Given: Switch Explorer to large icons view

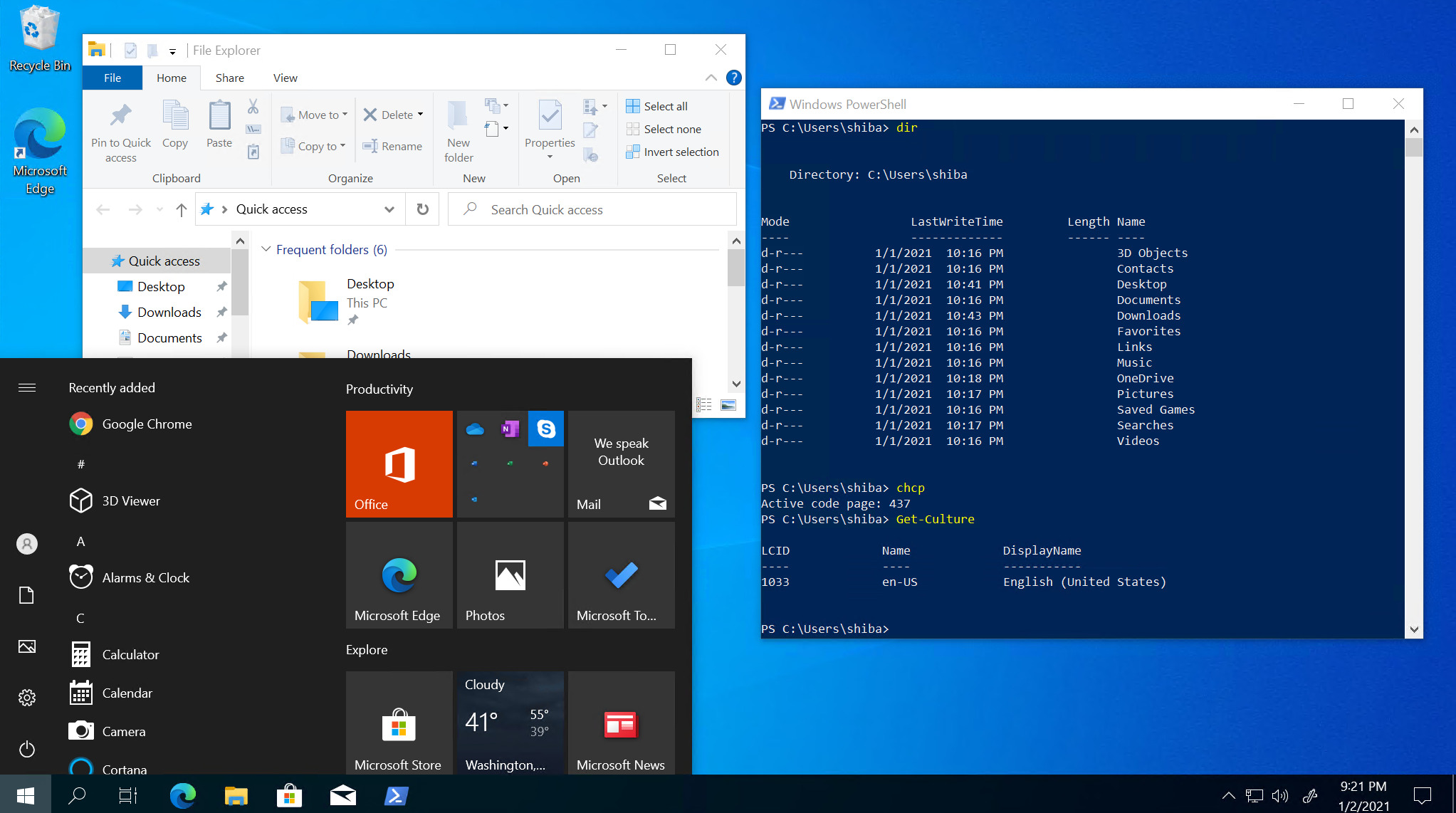Looking at the screenshot, I should click(728, 404).
